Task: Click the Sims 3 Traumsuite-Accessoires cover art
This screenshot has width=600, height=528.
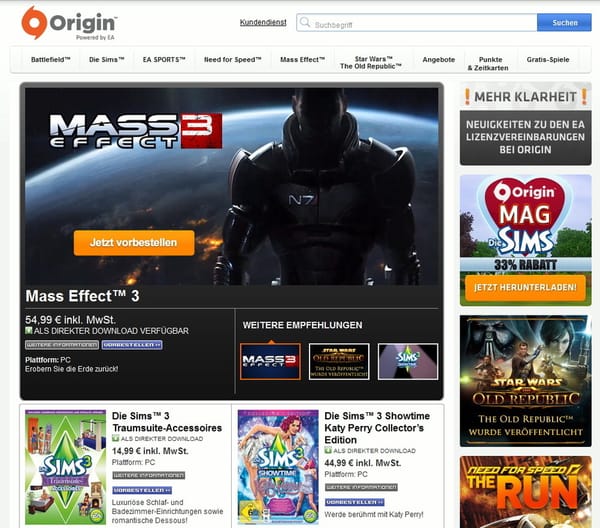Action: 65,467
